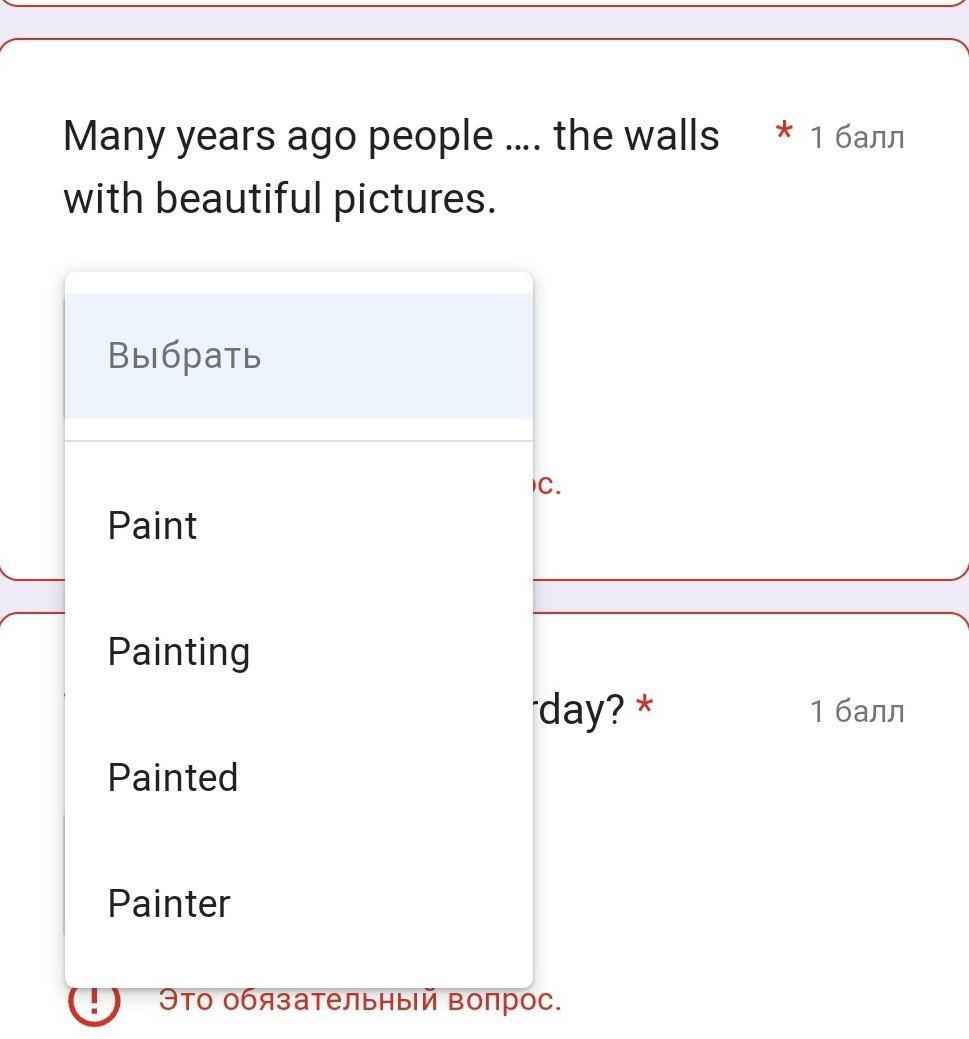Click the empty space below "Painter" in the list
Screen dimensions: 969x1039
298,960
